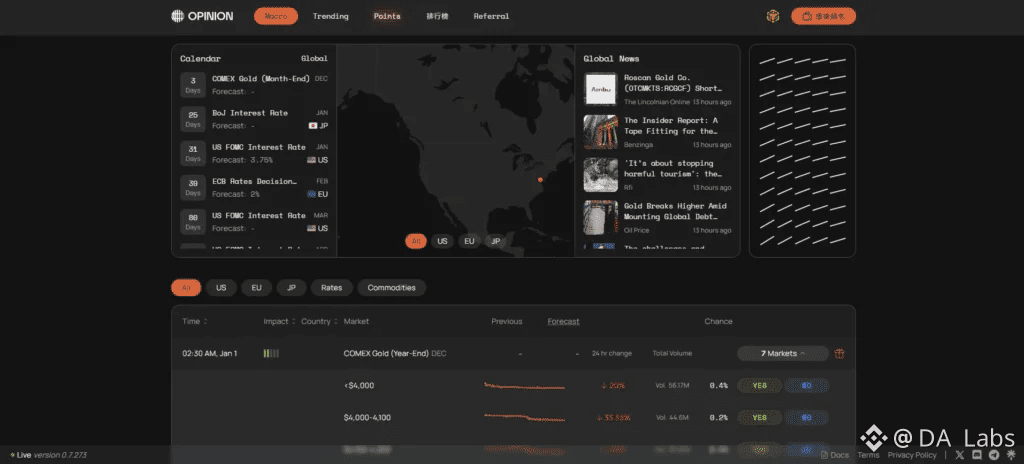
Task: Filter the map by US
Action: coord(442,241)
